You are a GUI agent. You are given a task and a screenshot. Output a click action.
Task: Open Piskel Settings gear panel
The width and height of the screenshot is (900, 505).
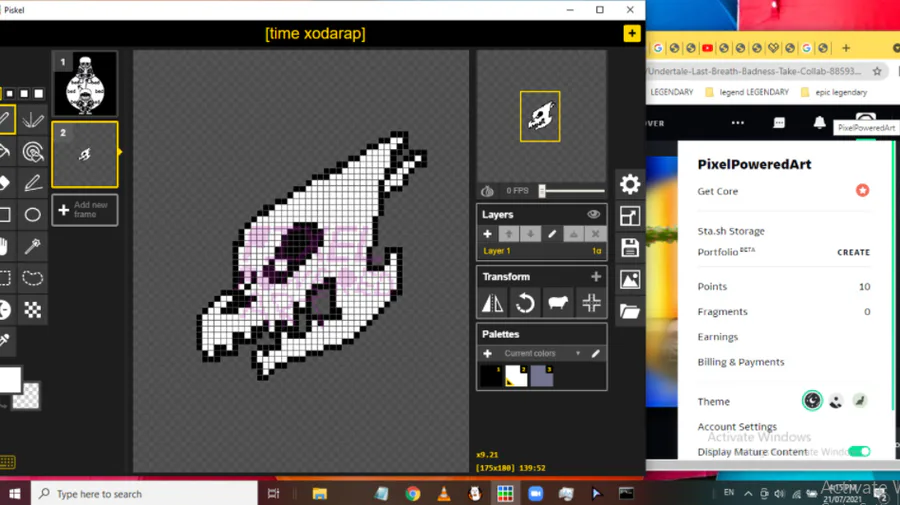(x=630, y=184)
